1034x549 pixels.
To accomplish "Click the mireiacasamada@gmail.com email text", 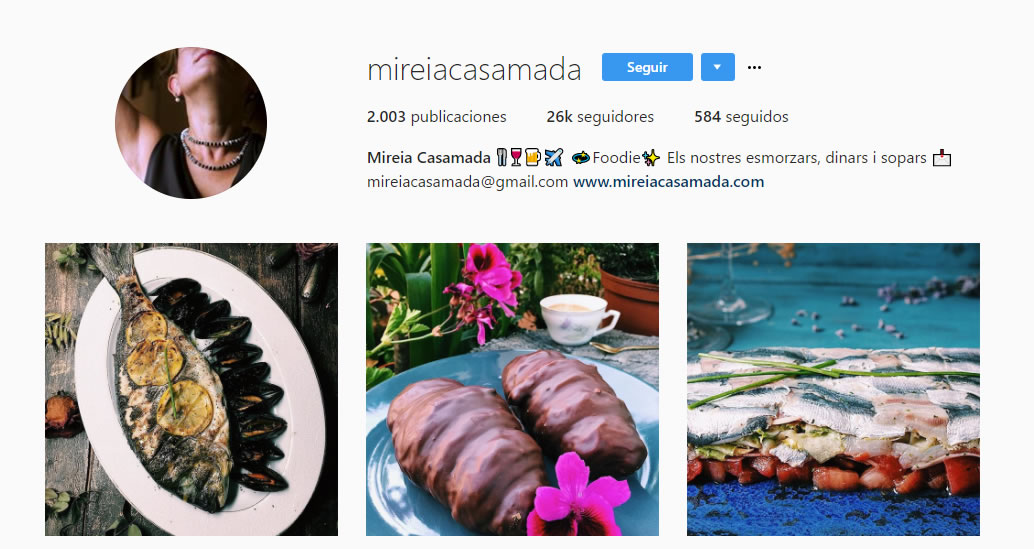I will click(468, 182).
